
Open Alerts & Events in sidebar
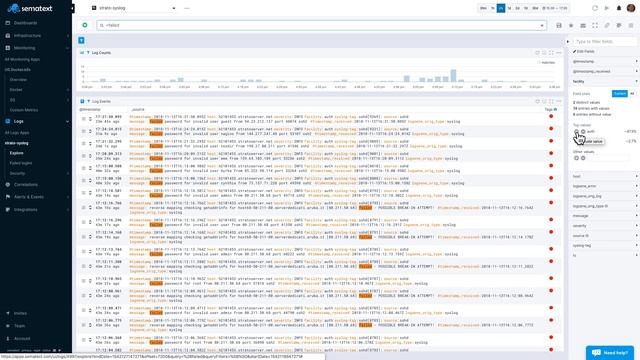click(x=29, y=197)
